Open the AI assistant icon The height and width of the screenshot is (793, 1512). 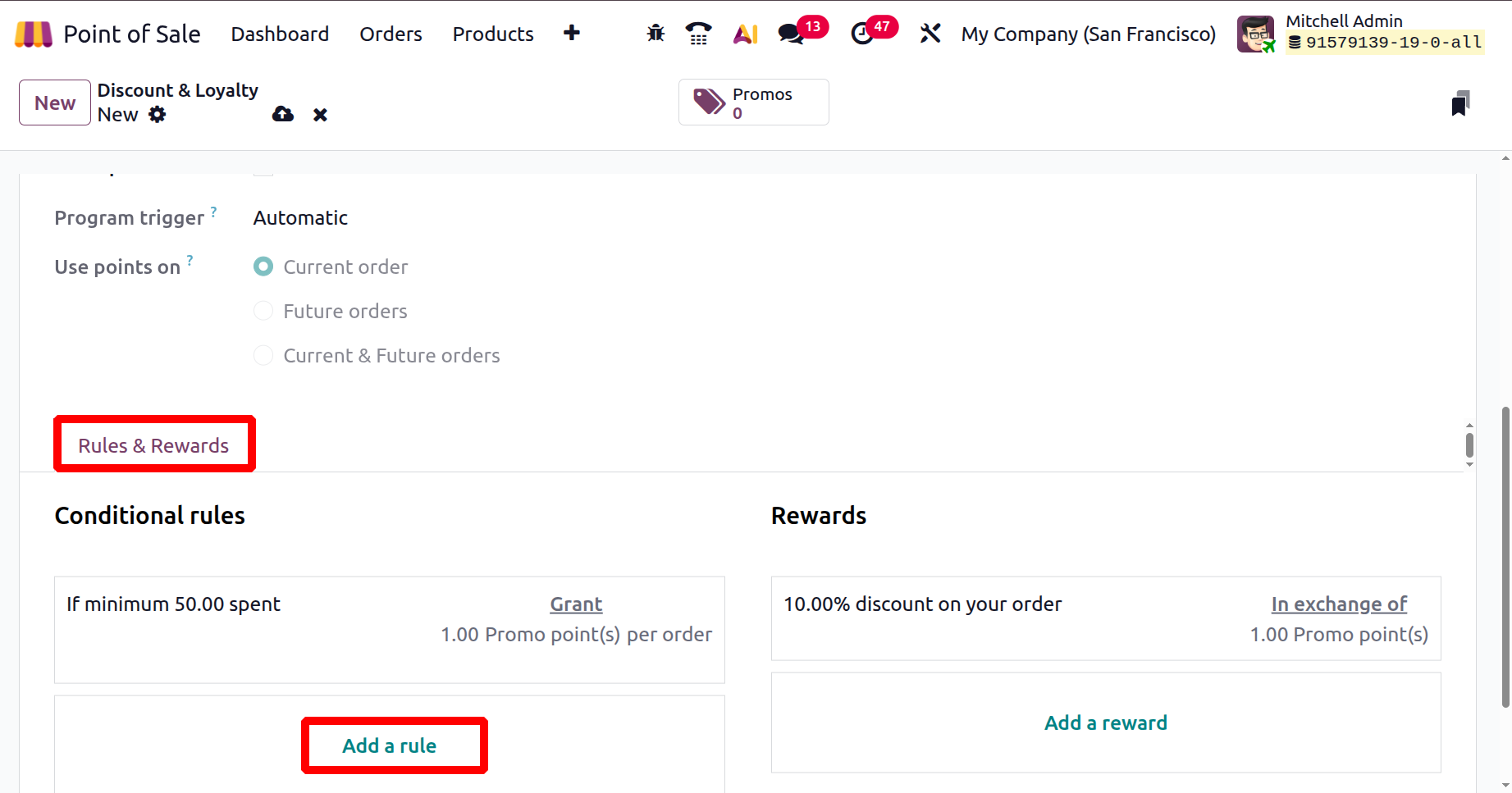click(x=745, y=33)
